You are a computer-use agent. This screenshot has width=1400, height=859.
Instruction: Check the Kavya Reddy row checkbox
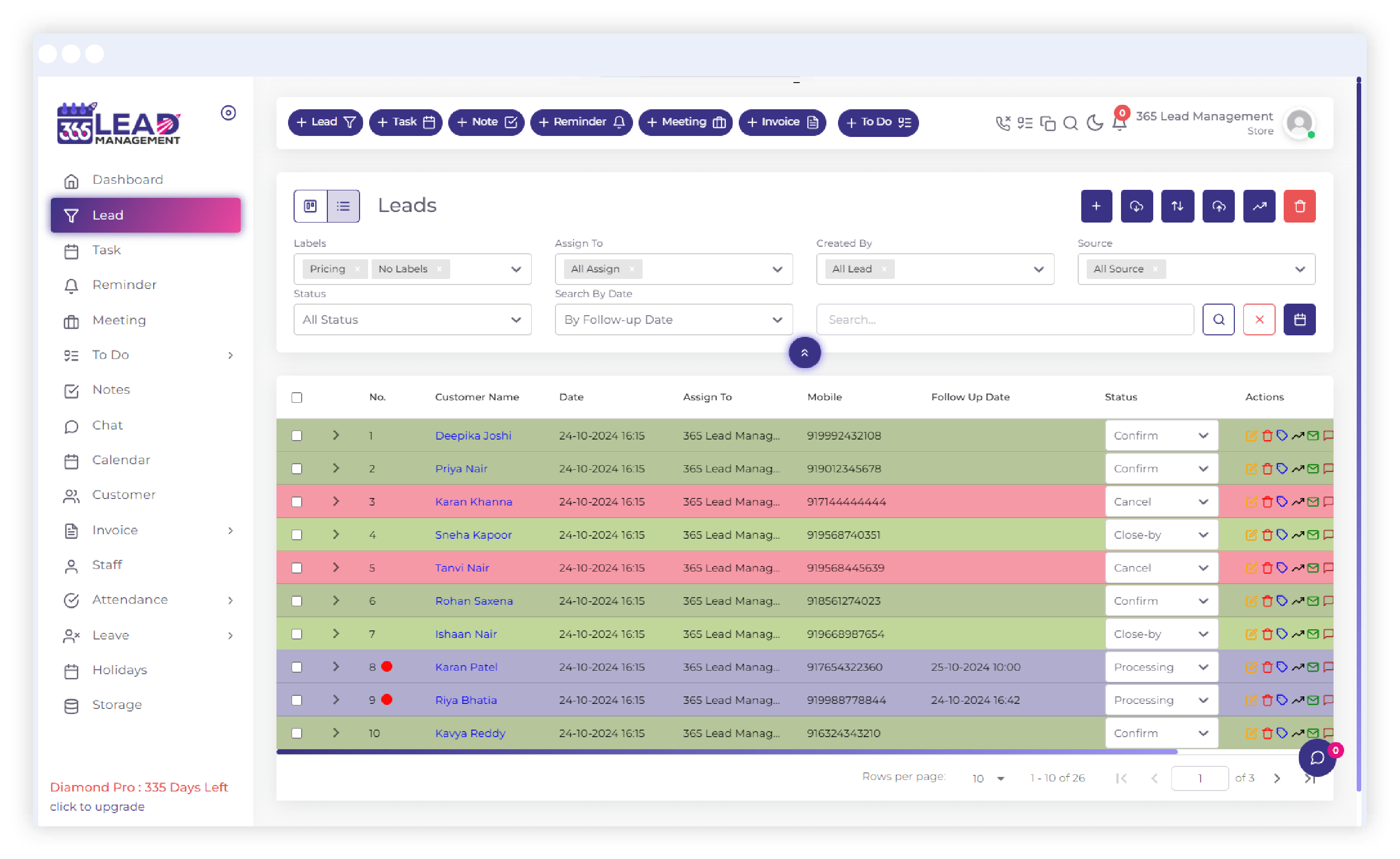pyautogui.click(x=297, y=733)
